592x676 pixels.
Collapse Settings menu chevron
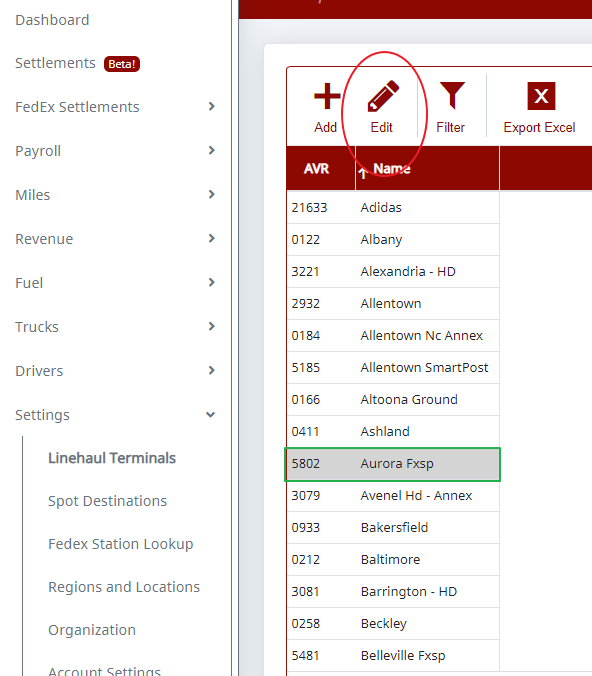click(x=210, y=415)
